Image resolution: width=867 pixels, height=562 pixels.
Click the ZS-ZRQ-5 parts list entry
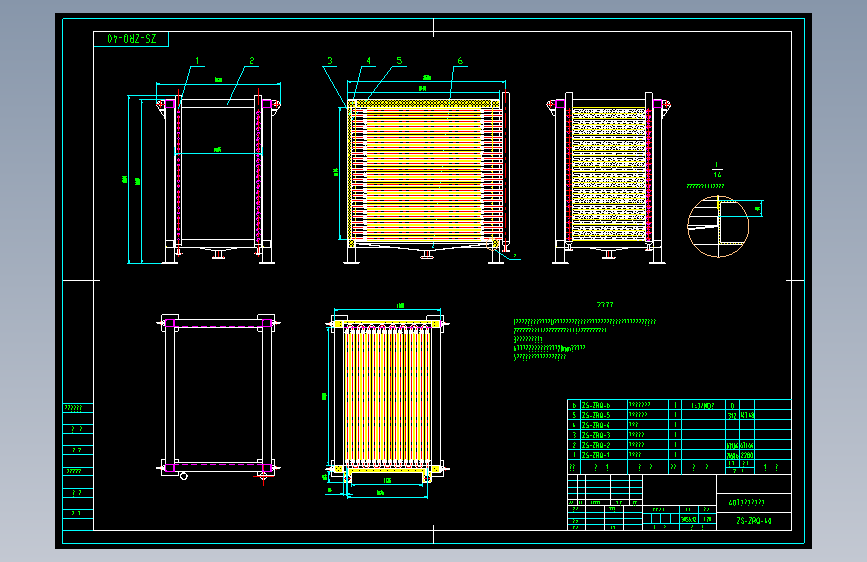(x=596, y=415)
